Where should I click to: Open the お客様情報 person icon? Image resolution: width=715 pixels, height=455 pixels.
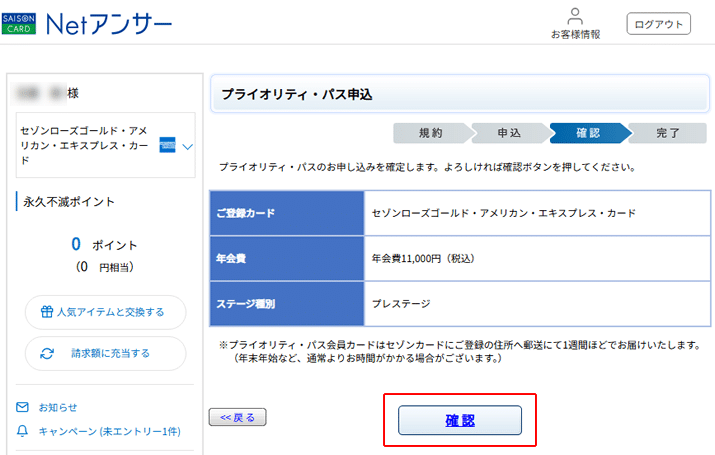(x=575, y=16)
